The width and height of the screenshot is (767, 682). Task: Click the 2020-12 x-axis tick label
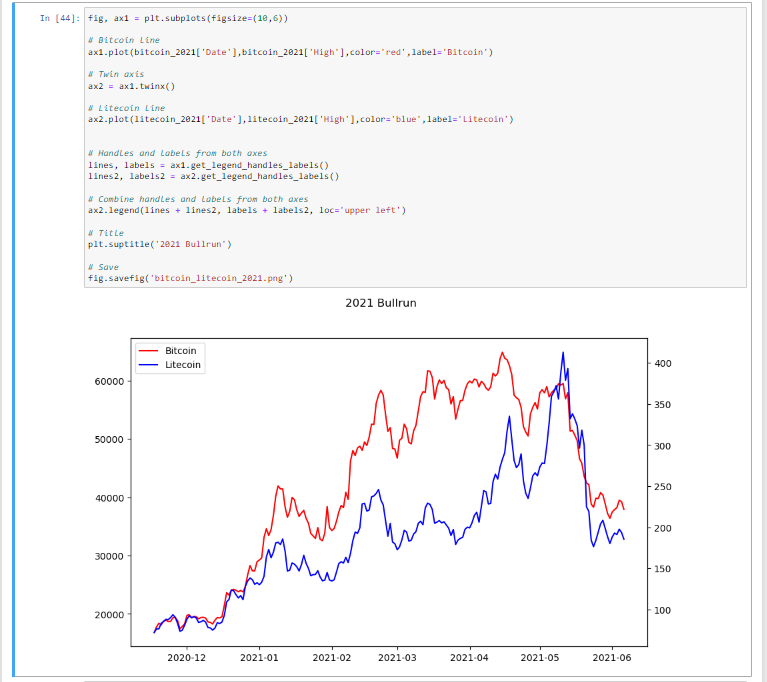(186, 657)
